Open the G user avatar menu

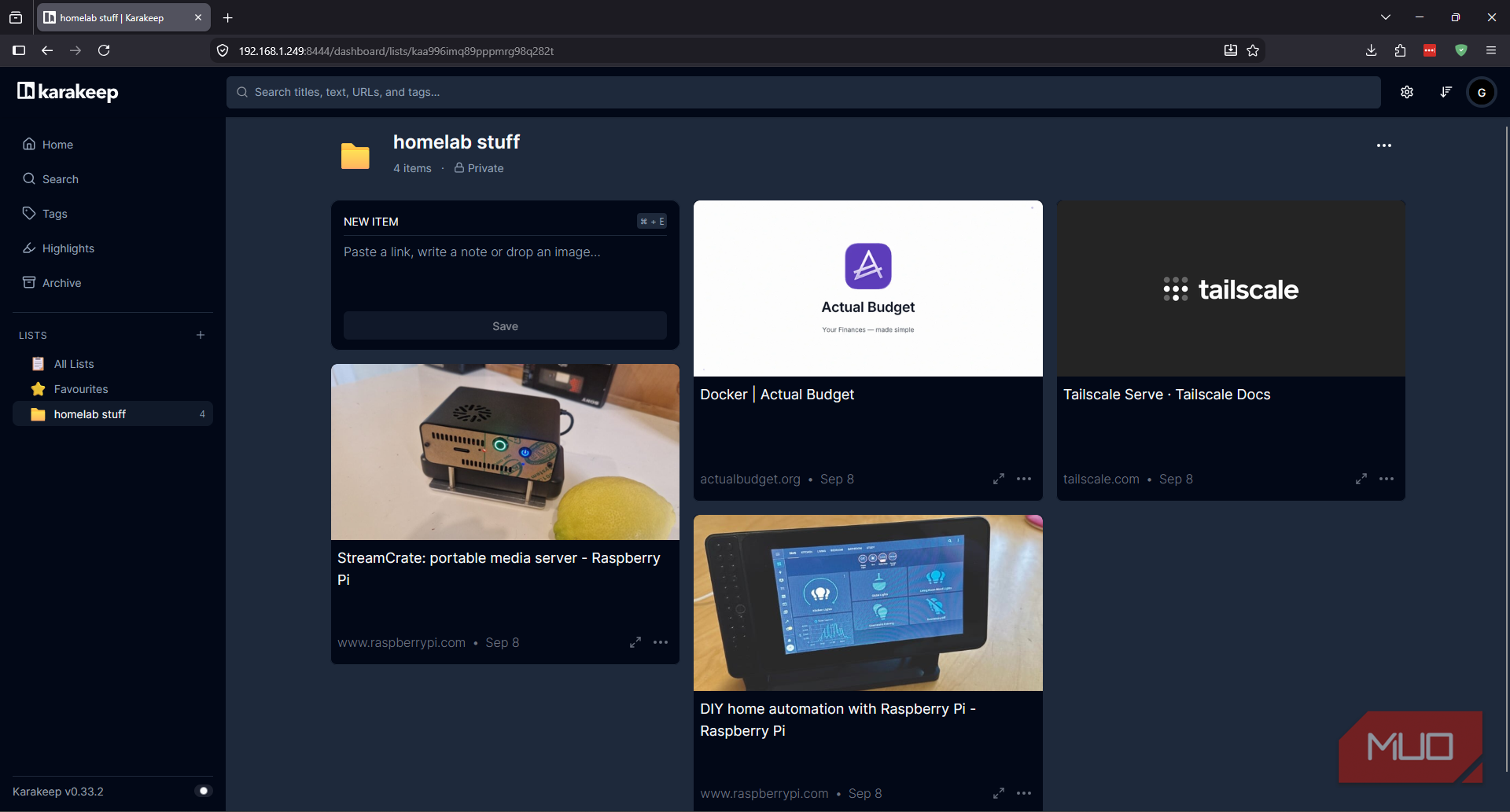1482,92
